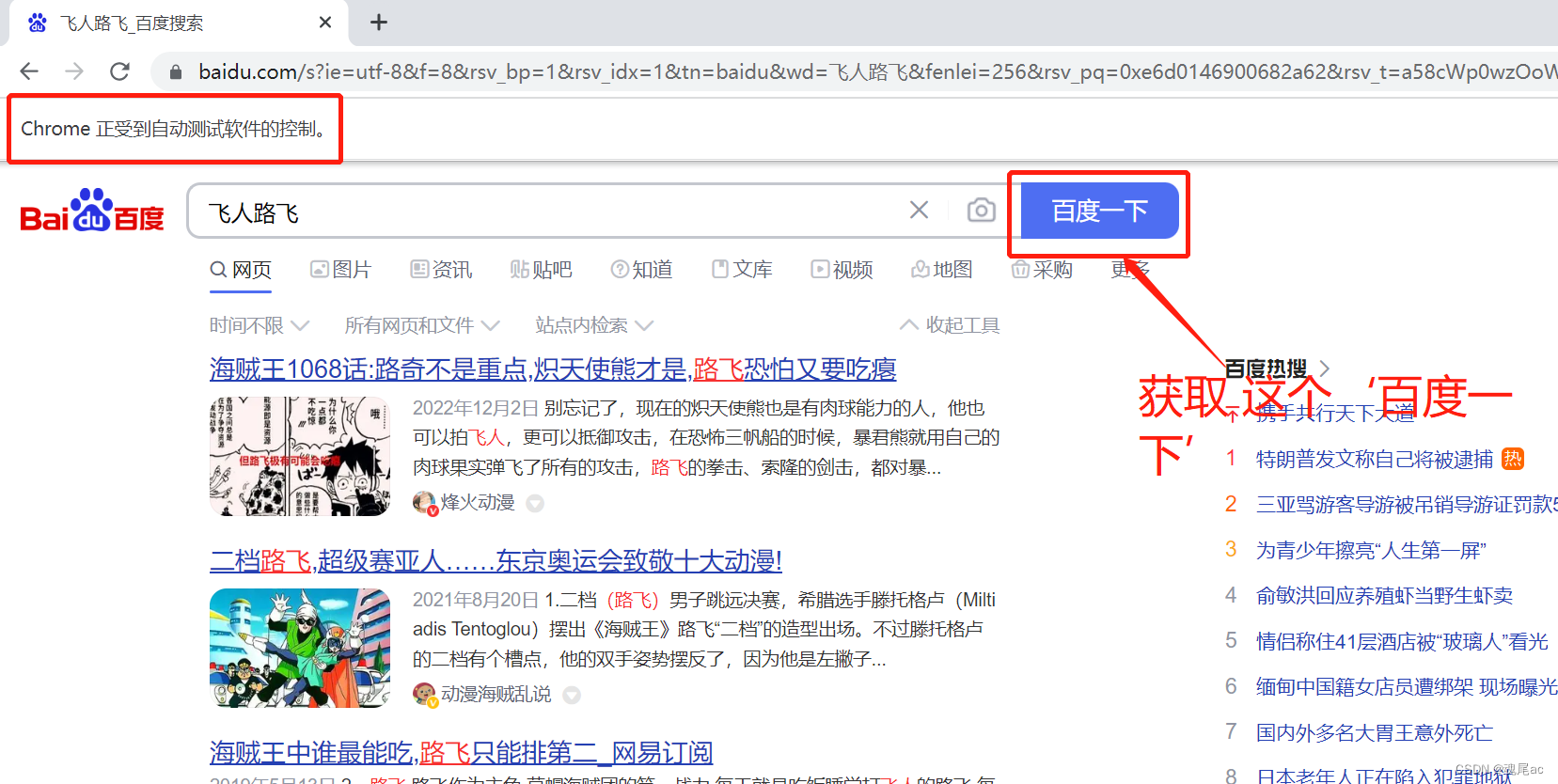Click the 百度一下 search button
The image size is (1558, 784).
pos(1100,211)
